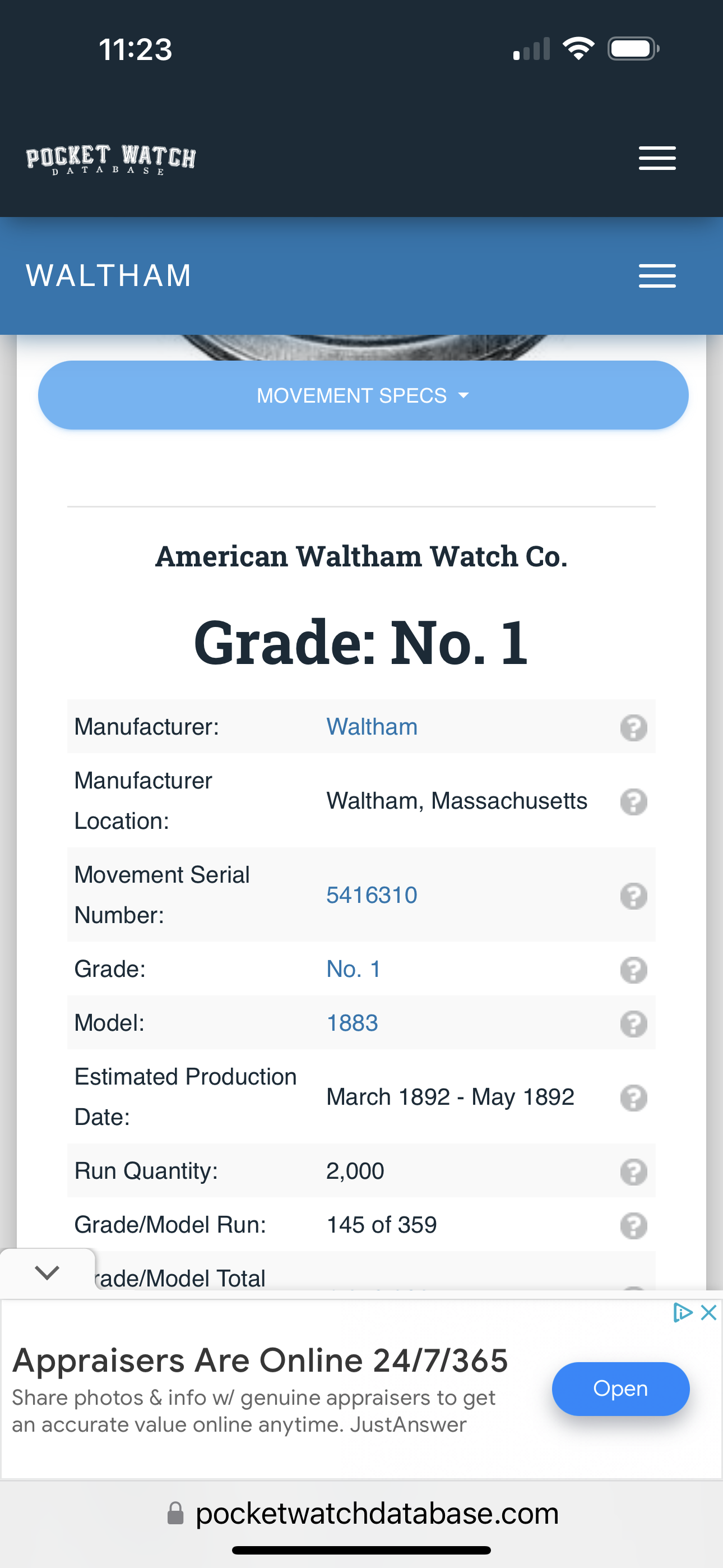Open the Waltham manufacturer link
723x1568 pixels.
(372, 727)
